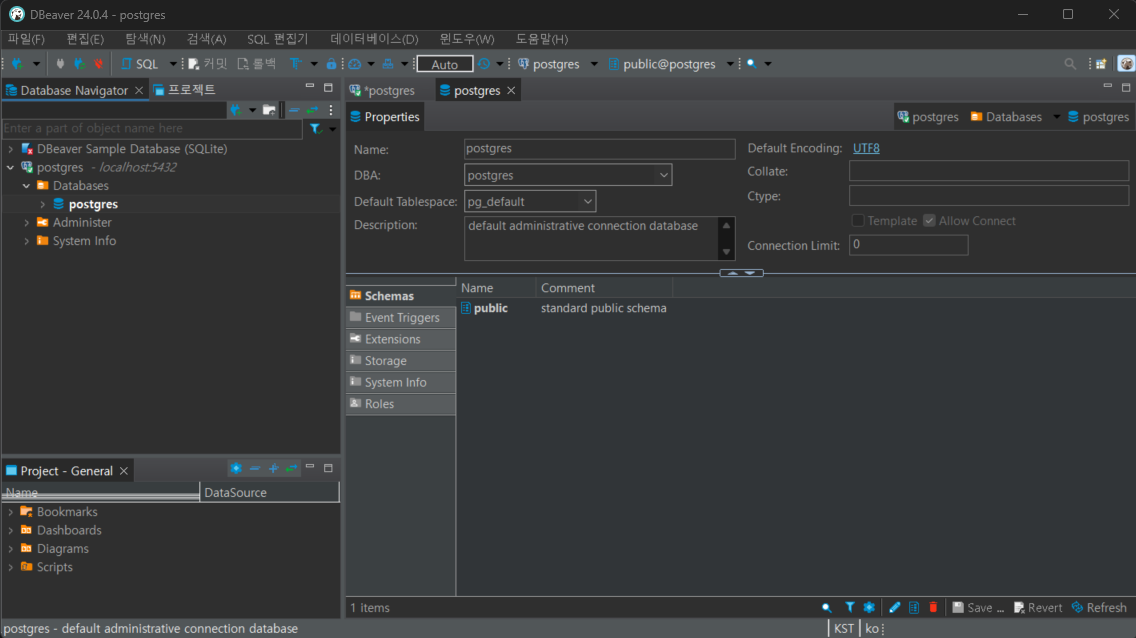Click the gray global search icon

1070,64
